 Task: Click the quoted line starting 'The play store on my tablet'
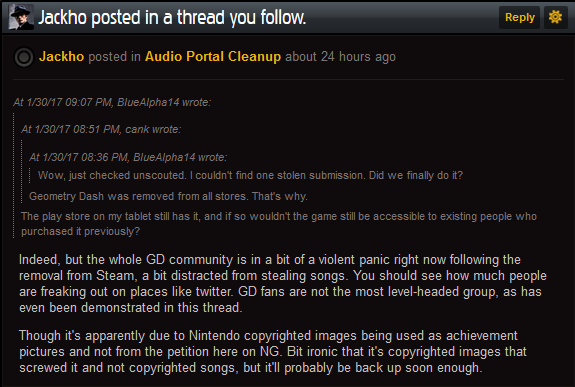[279, 216]
